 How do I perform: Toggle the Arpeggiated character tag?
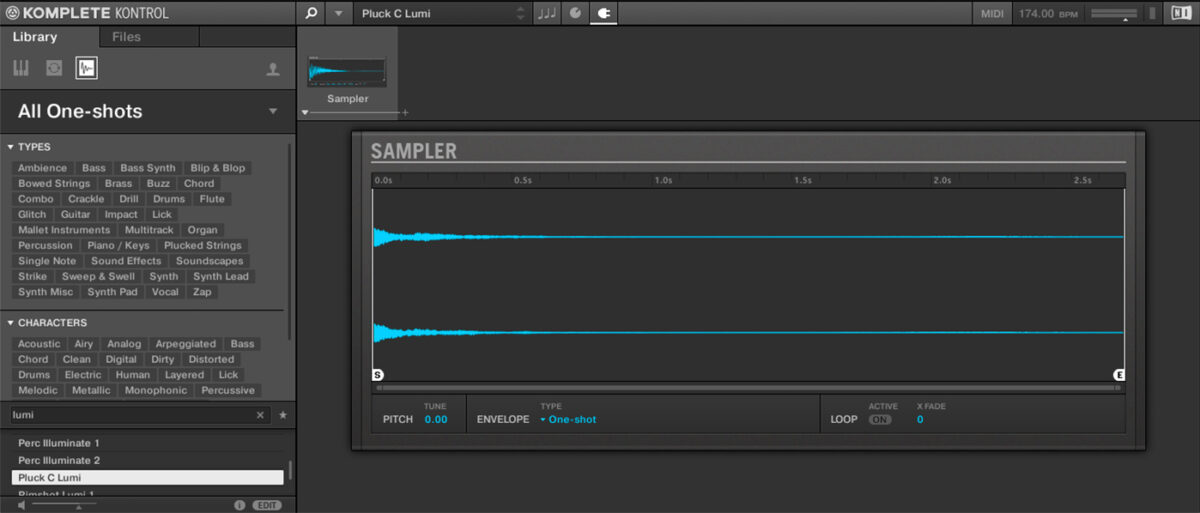[185, 344]
